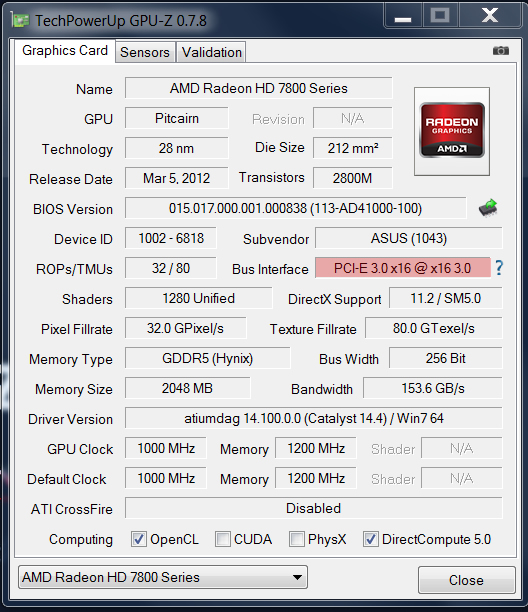Click the BIOS Version field

295,208
